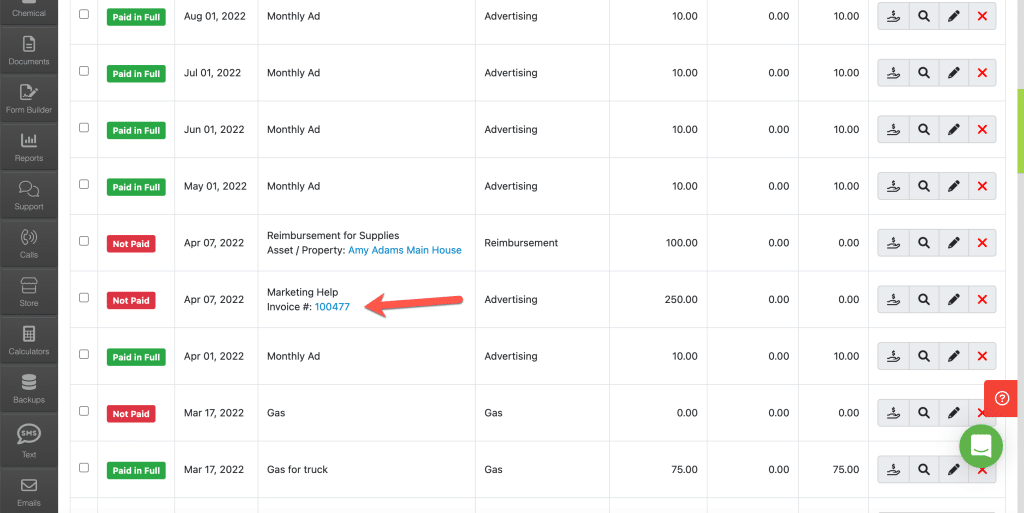Open invoice number 100477 link
1024x513 pixels.
tap(332, 307)
